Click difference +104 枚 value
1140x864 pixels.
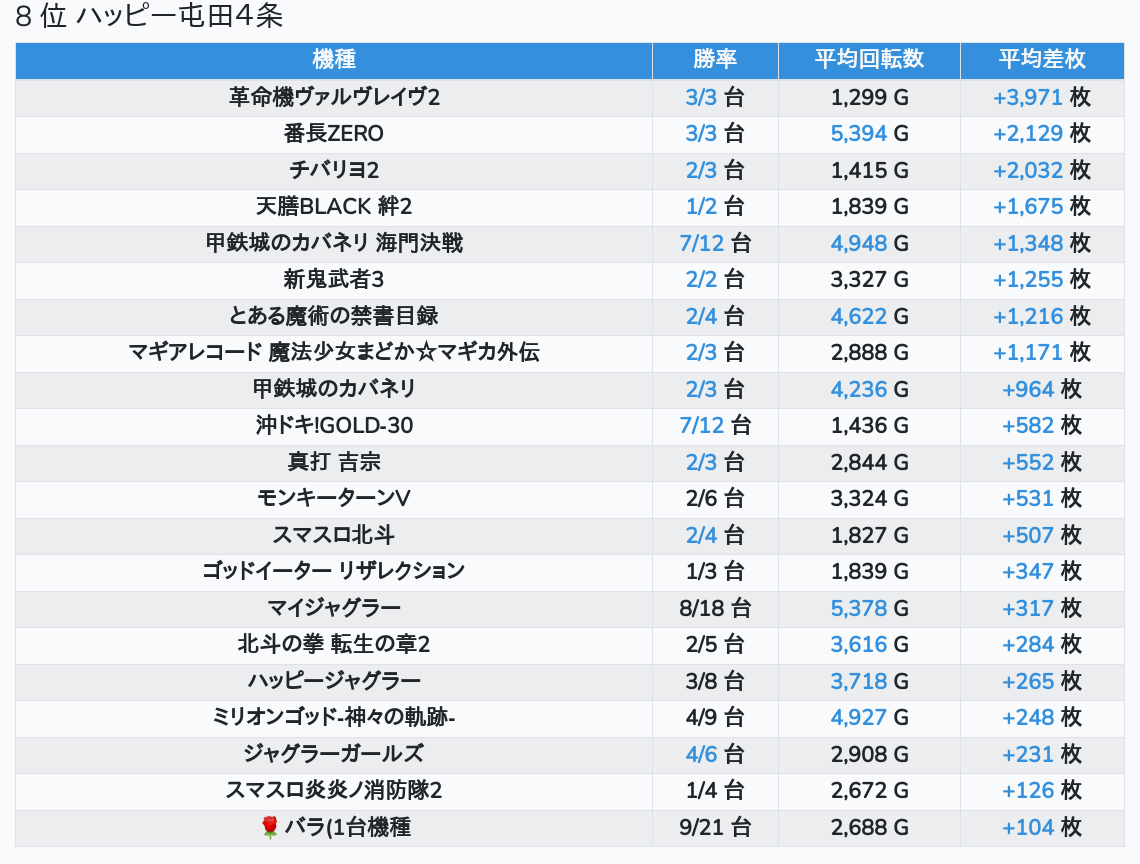[1042, 827]
